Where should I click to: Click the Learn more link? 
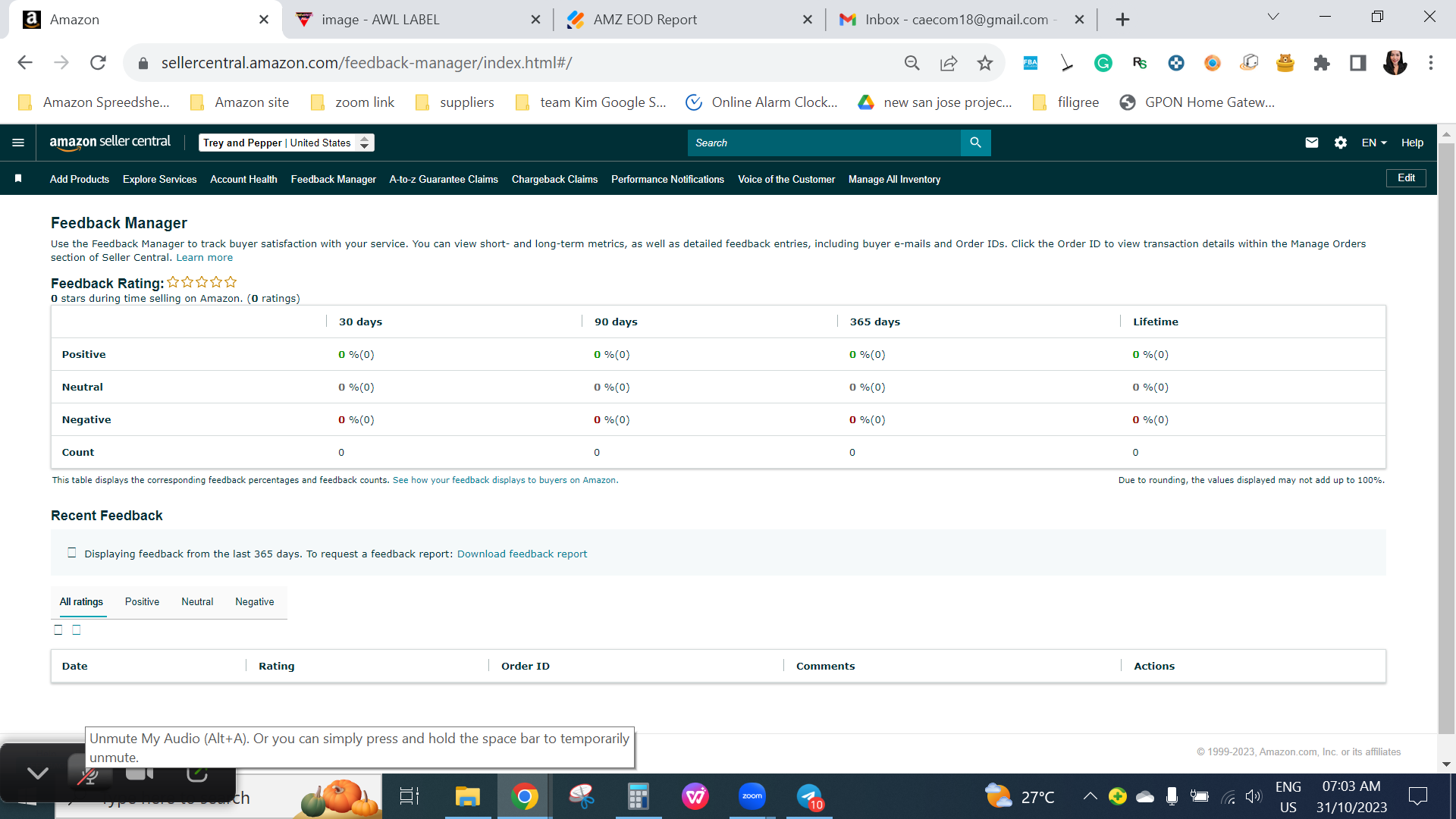coord(205,258)
